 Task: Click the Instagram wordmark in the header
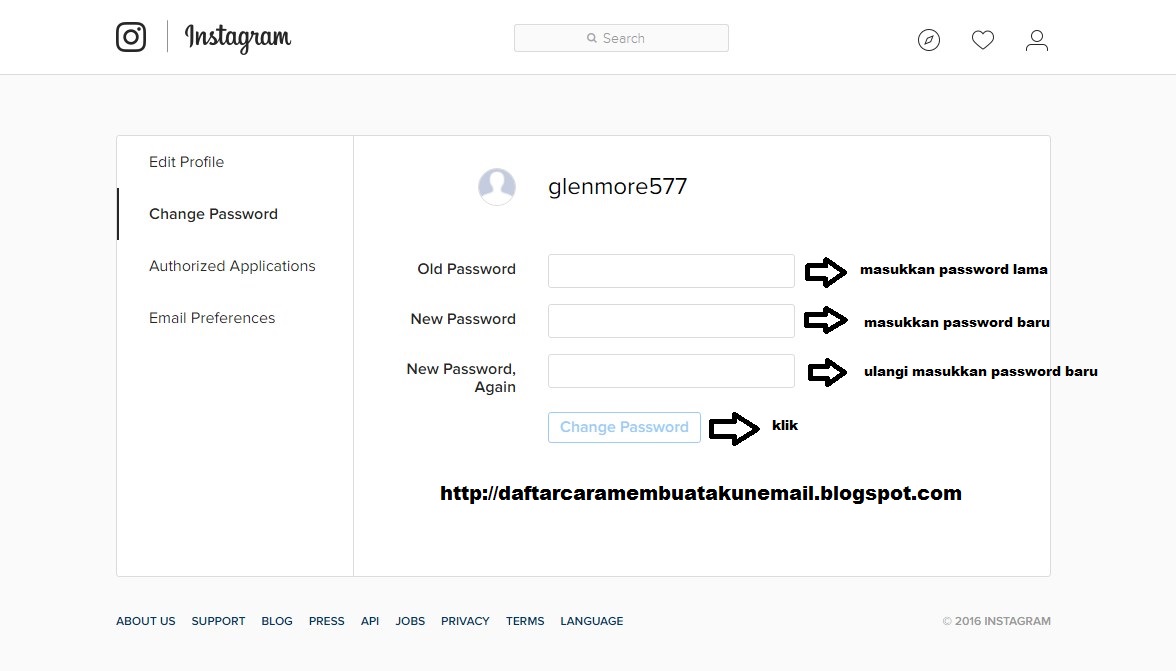coord(236,39)
